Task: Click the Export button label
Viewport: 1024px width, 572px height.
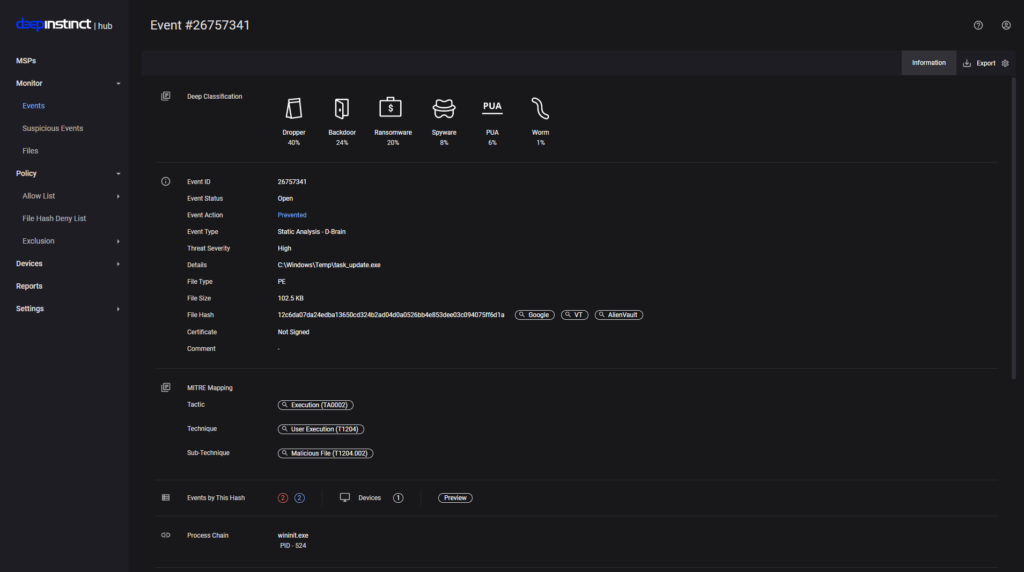Action: (985, 63)
